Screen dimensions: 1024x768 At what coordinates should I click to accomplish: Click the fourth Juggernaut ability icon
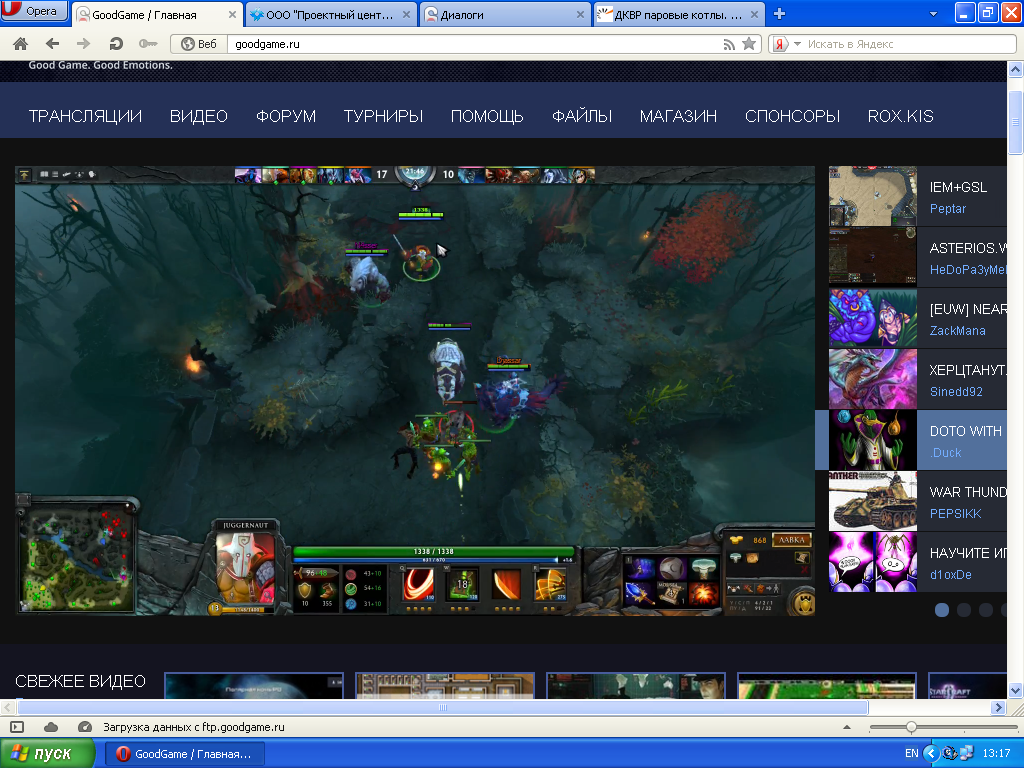[x=550, y=584]
